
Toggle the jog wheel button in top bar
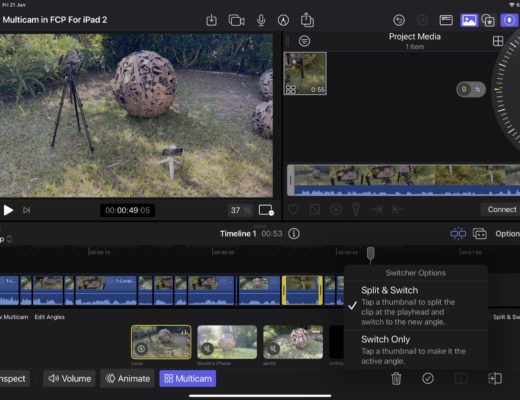(x=509, y=20)
